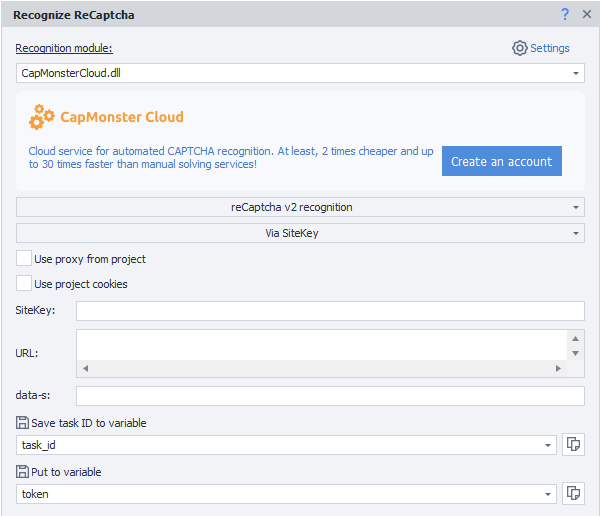Click the help question mark icon
The image size is (600, 516).
[x=565, y=14]
